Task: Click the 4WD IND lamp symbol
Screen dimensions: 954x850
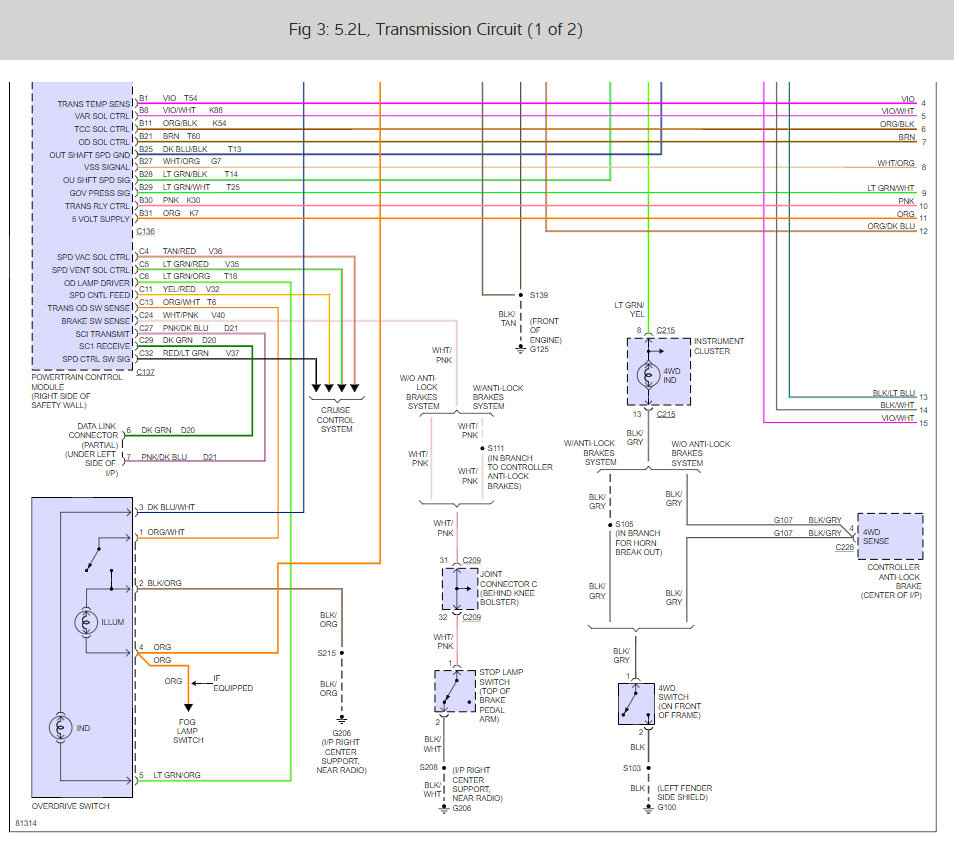Action: coord(648,375)
